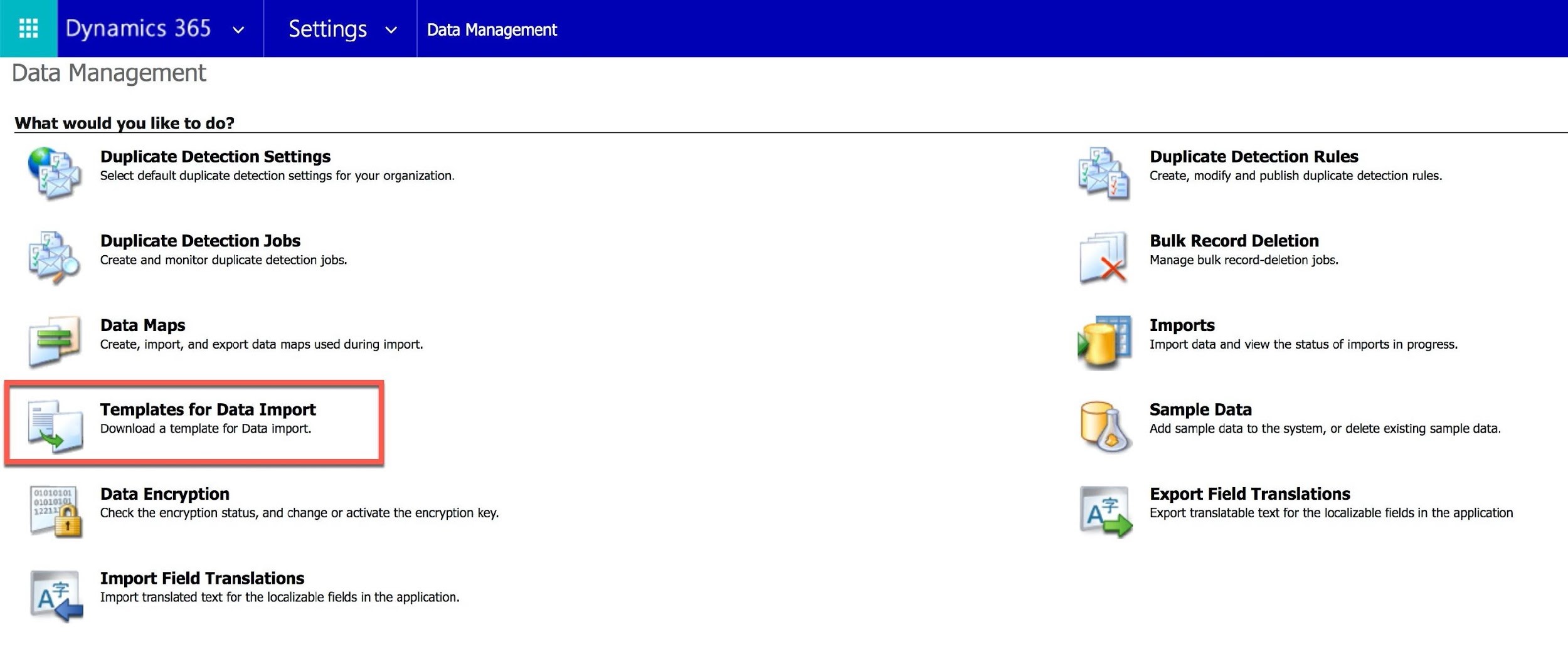Click the Data Maps icon
Screen dimensions: 1568x659
tap(55, 341)
